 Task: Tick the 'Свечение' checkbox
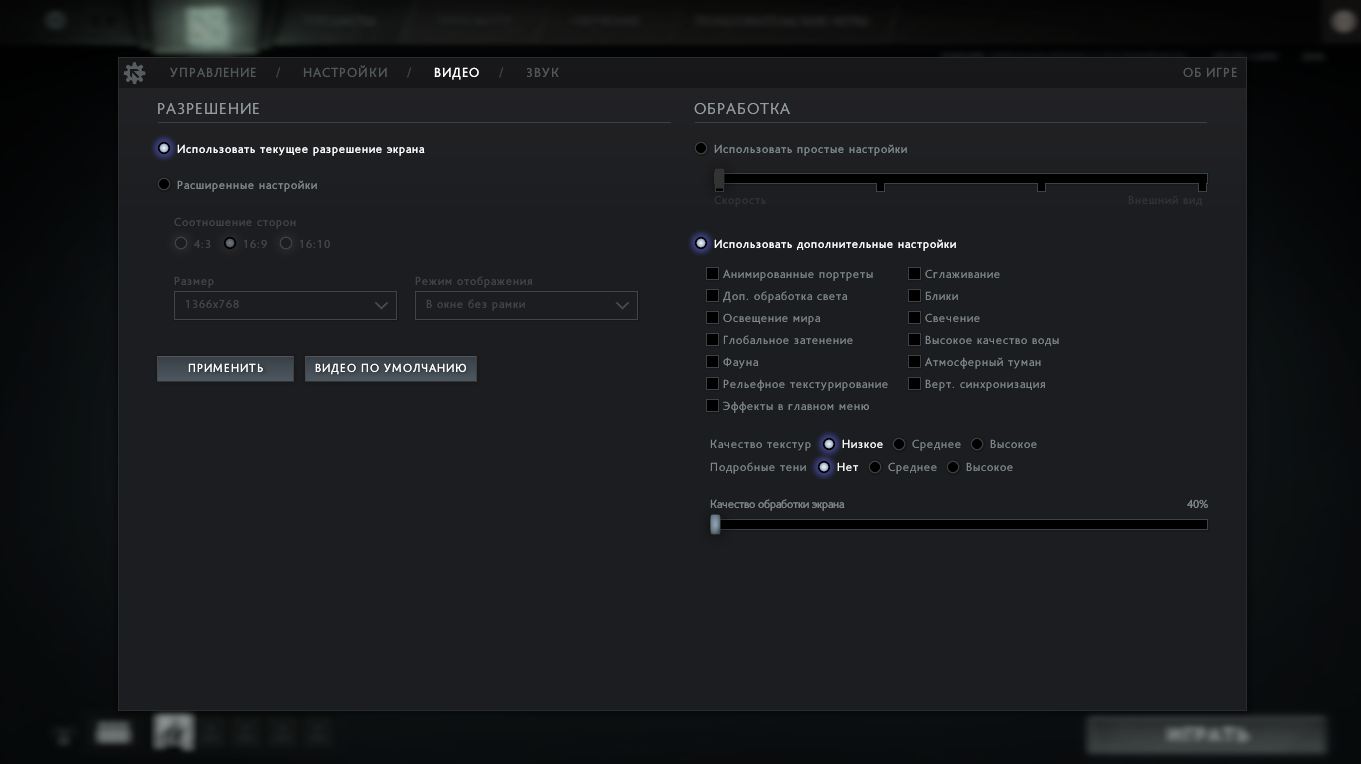click(x=914, y=318)
